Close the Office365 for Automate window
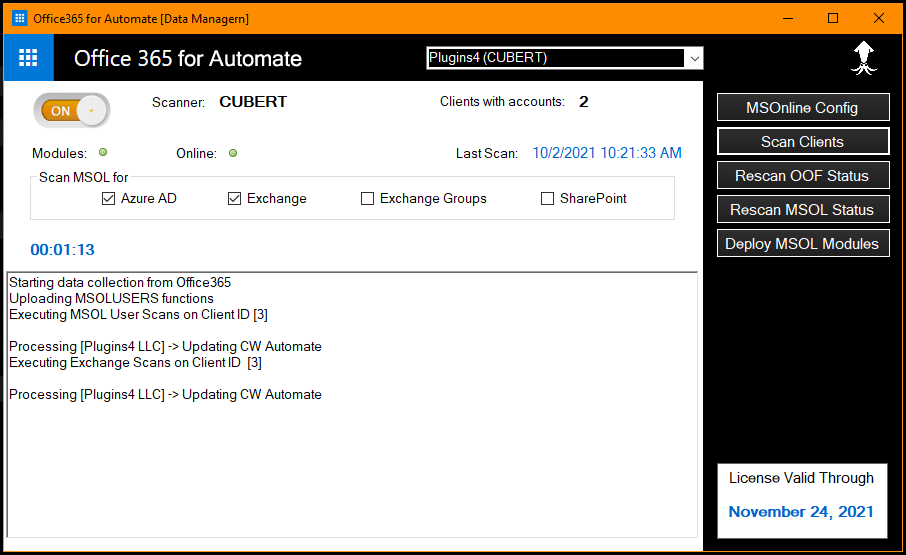This screenshot has height=555, width=906. (x=878, y=18)
